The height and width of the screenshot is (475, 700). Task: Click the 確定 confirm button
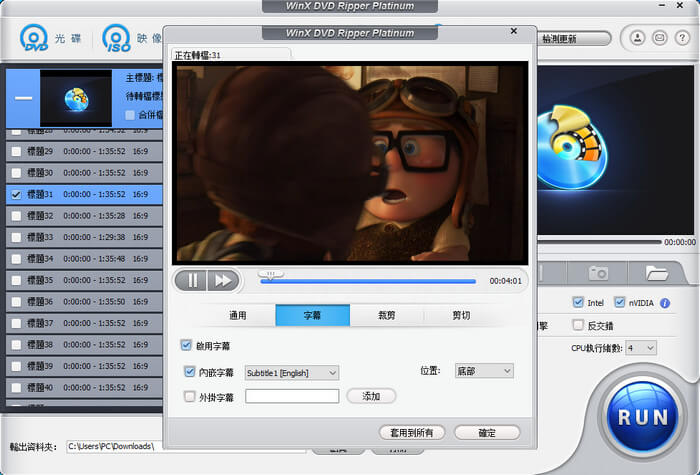coord(487,433)
